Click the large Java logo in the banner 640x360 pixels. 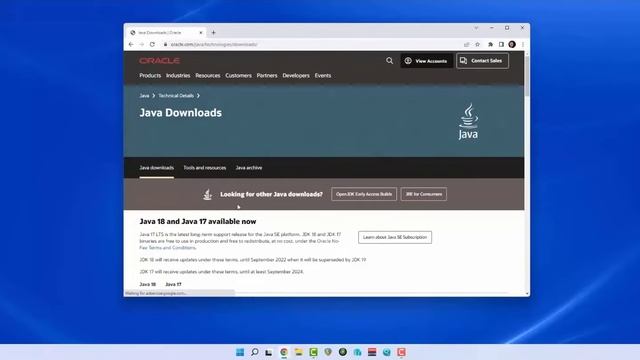click(x=468, y=121)
